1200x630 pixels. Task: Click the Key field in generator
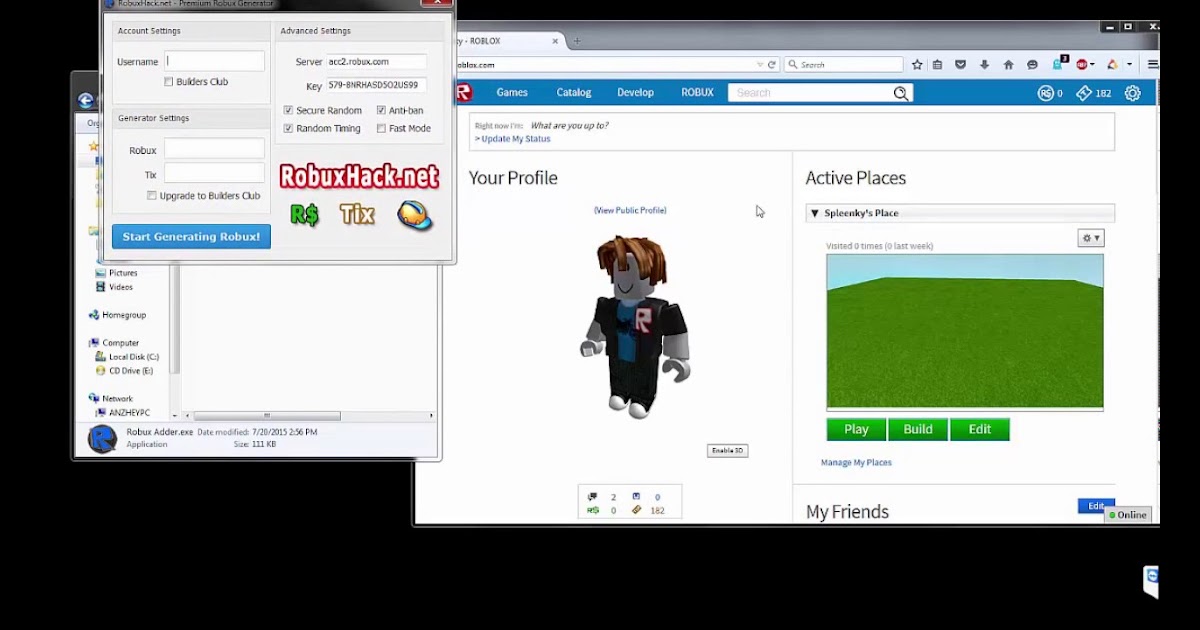click(x=377, y=86)
